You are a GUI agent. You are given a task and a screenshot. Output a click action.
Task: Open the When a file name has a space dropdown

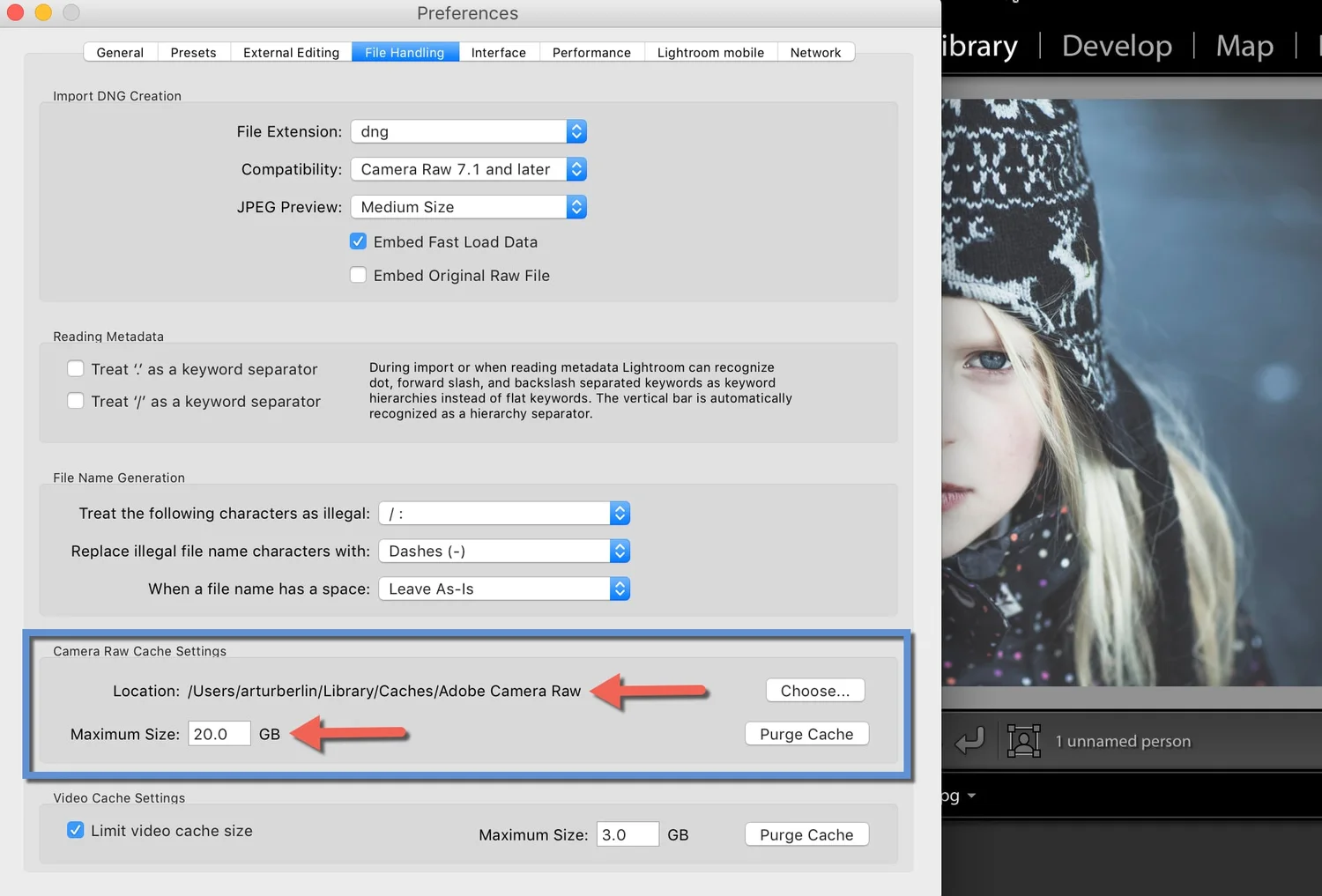coord(503,589)
